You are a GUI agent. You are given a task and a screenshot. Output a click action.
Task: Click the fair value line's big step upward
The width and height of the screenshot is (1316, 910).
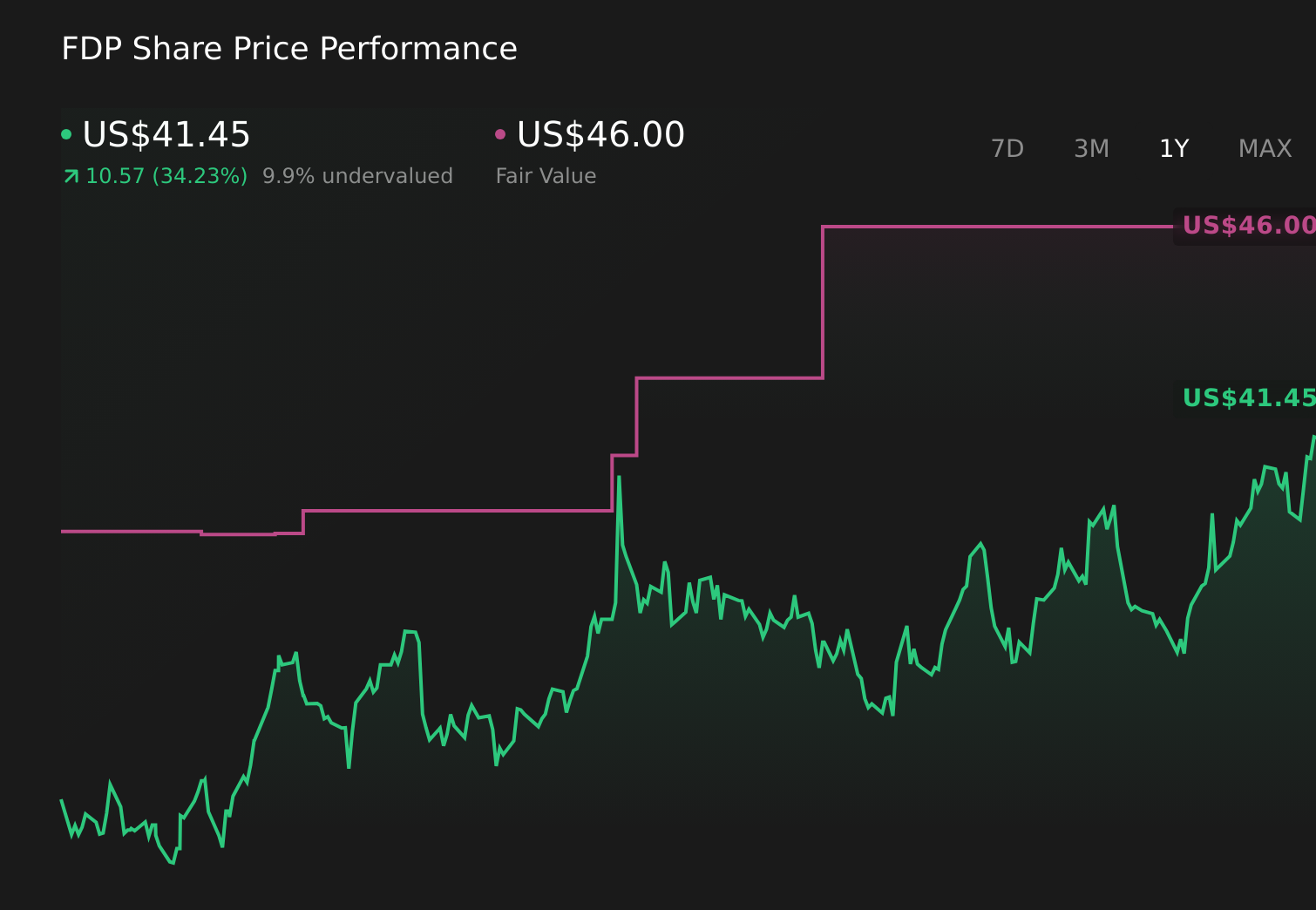pyautogui.click(x=822, y=301)
